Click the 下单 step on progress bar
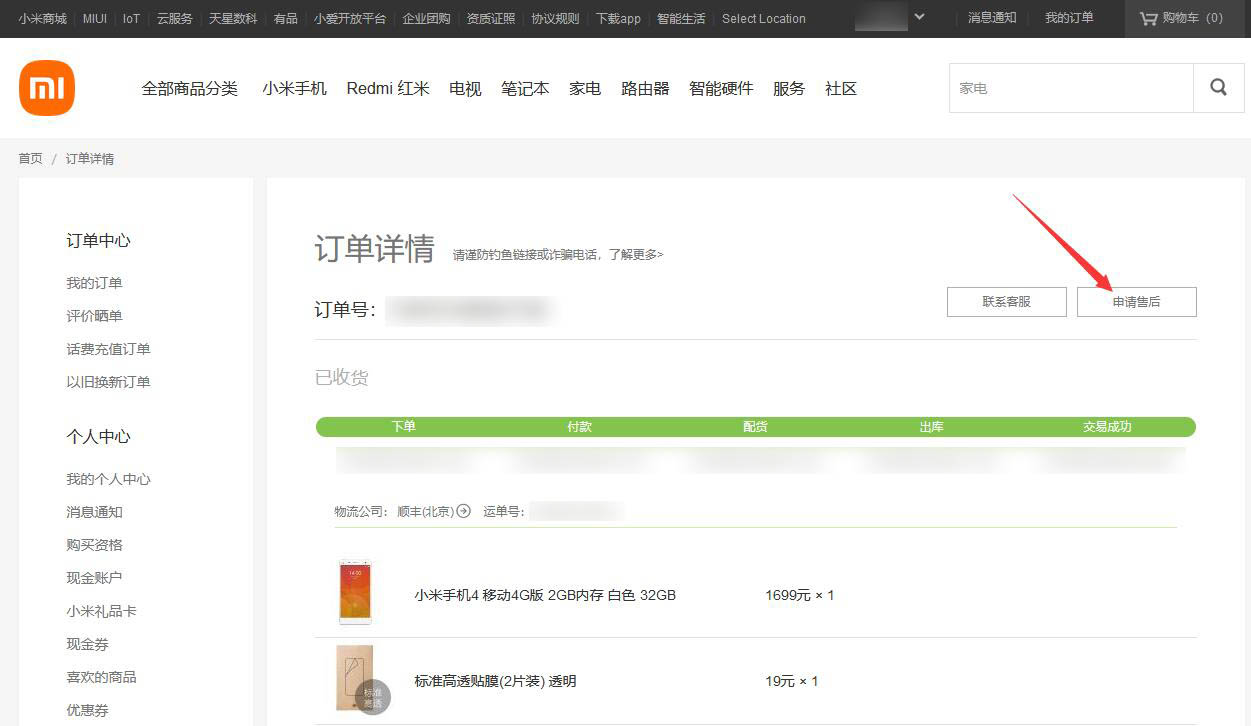Image resolution: width=1251 pixels, height=726 pixels. [x=404, y=427]
